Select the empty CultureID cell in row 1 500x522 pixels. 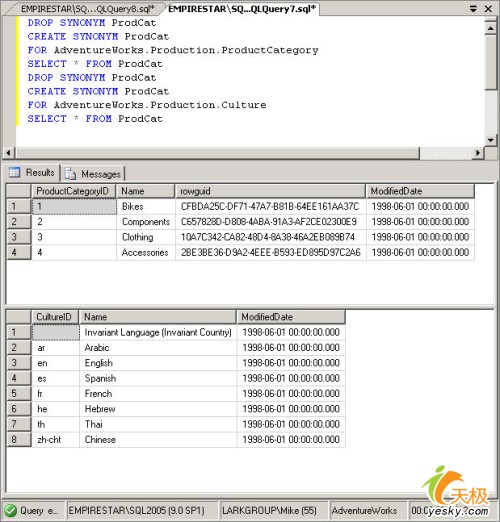(x=55, y=332)
